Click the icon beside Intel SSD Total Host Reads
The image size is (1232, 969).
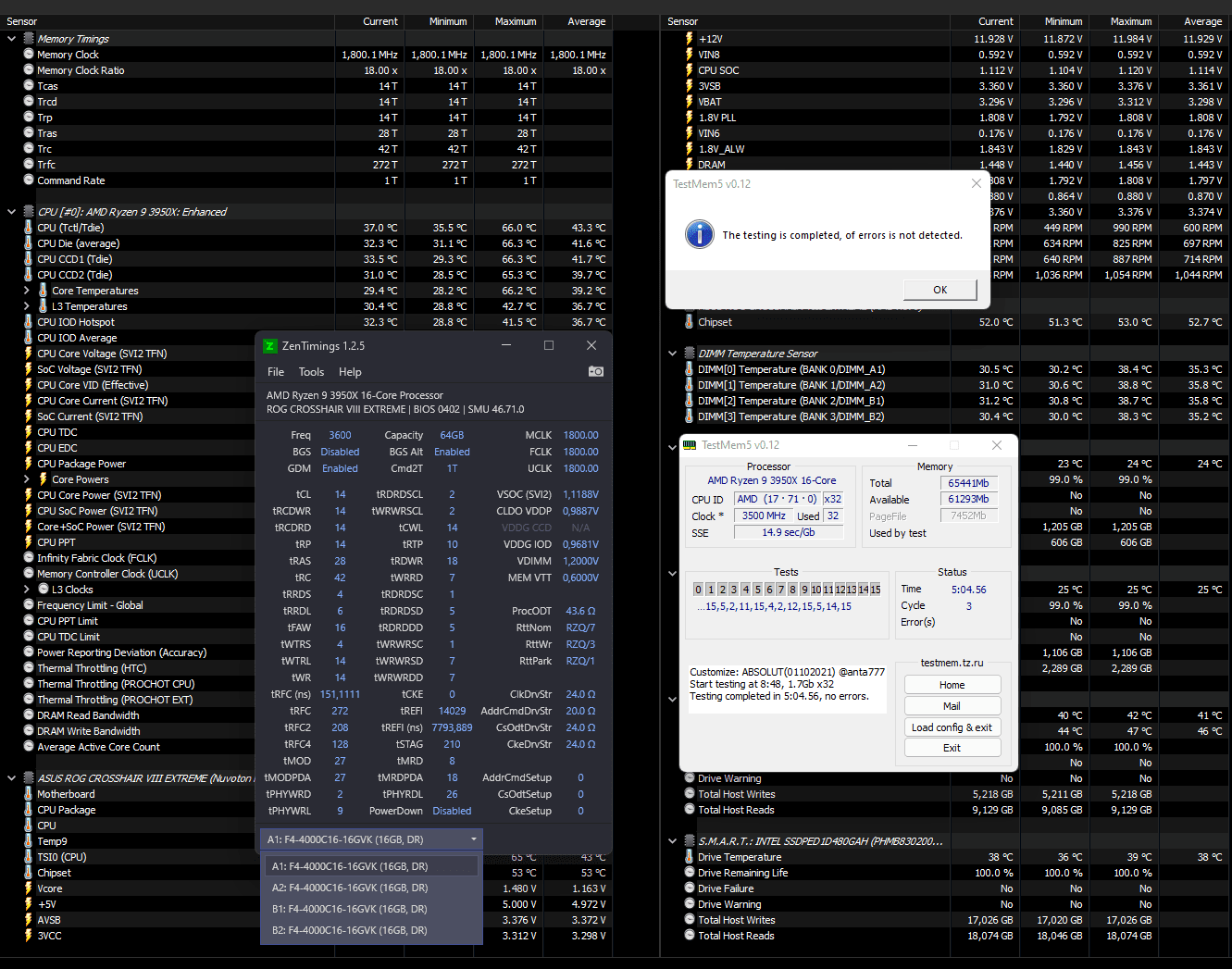click(x=690, y=936)
